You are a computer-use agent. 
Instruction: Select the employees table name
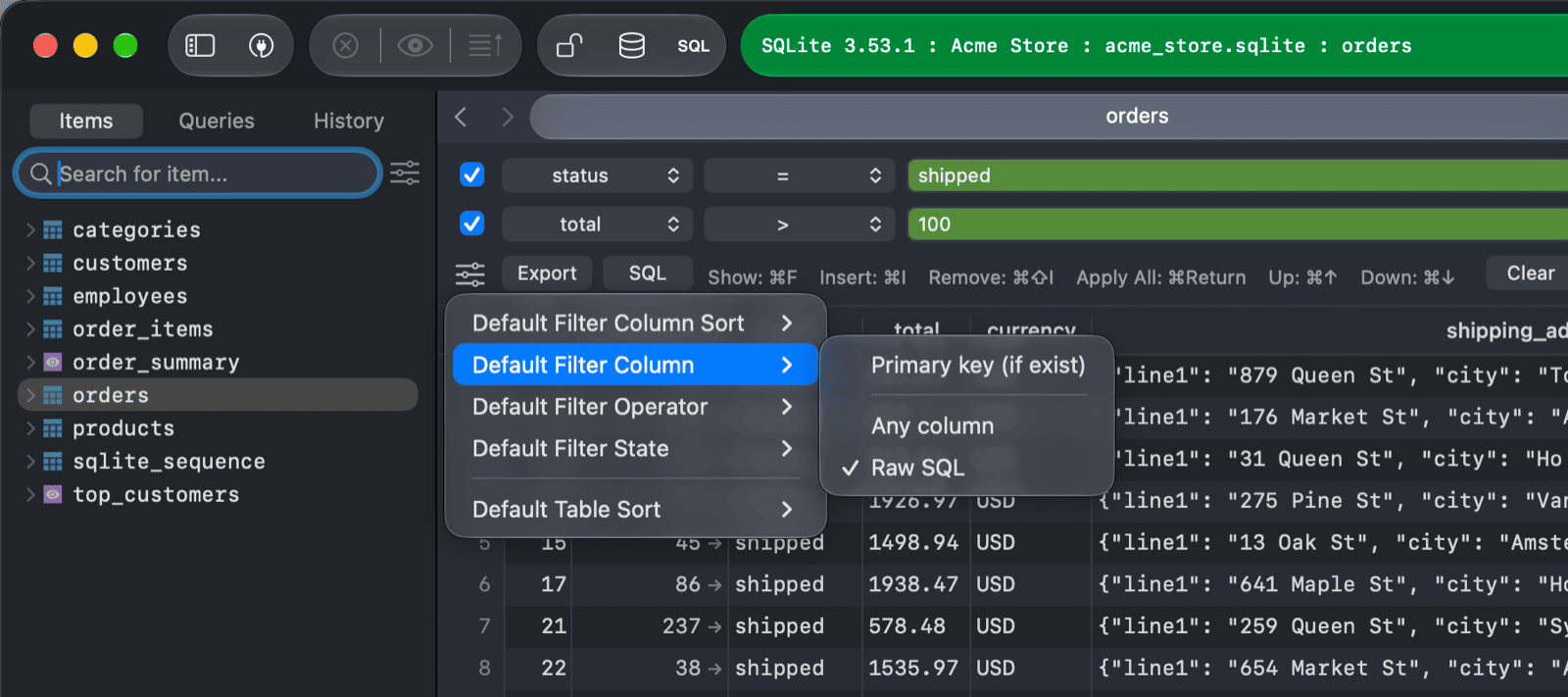(129, 296)
